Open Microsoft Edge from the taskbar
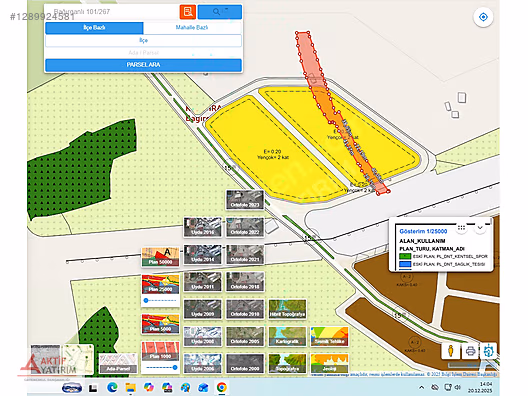Viewport: 528px width, 396px height. pyautogui.click(x=112, y=388)
